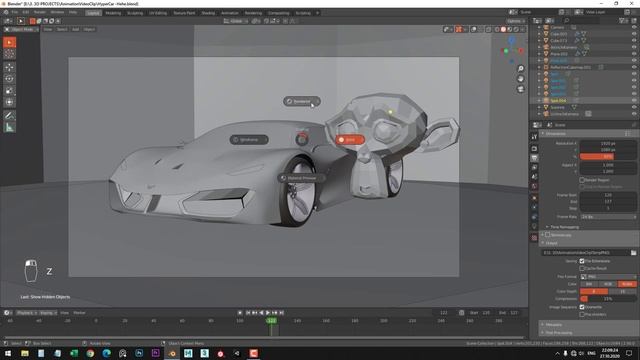Switch to the UV Editing workspace tab
640x360 pixels.
click(x=158, y=13)
